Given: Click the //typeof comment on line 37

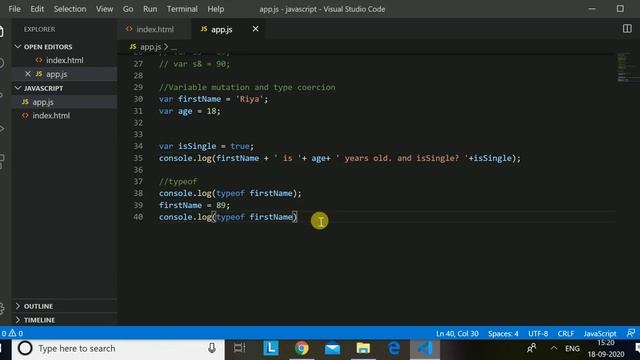Looking at the screenshot, I should coord(178,181).
